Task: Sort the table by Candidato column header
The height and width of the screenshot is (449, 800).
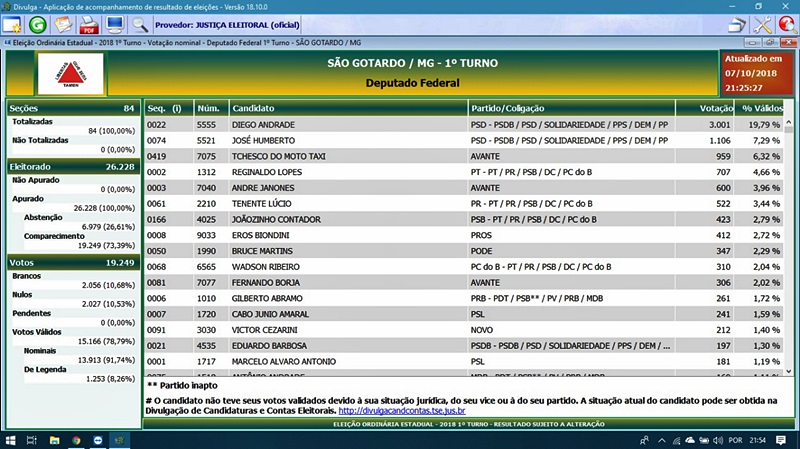Action: [x=347, y=107]
